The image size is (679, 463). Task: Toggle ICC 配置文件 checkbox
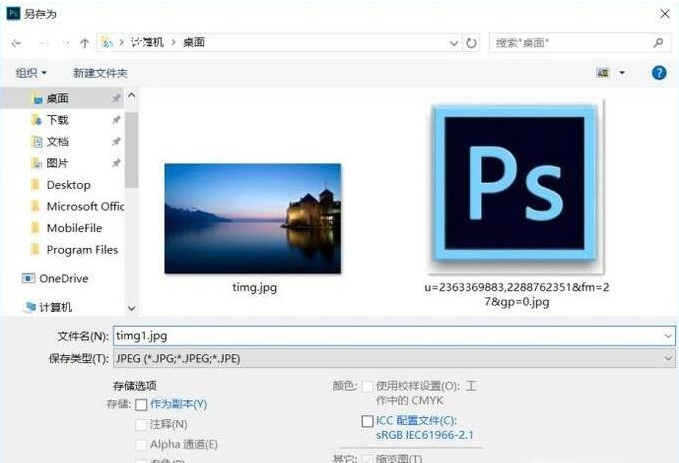pos(367,421)
